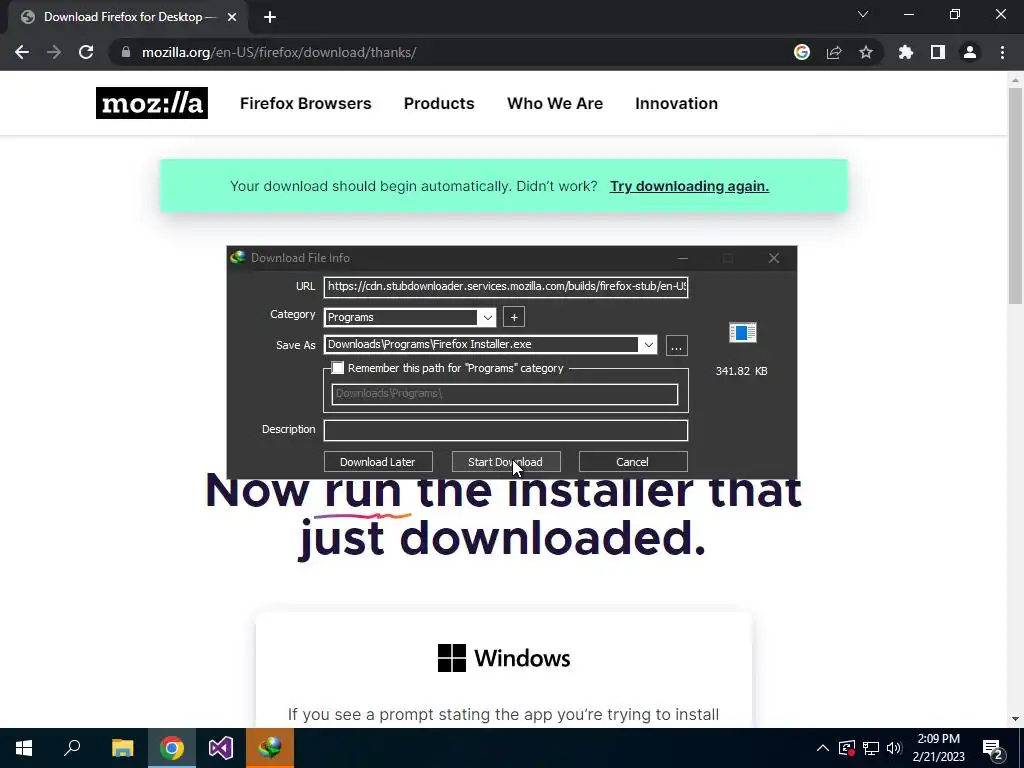Click the site padlock icon
The width and height of the screenshot is (1024, 768).
click(126, 52)
